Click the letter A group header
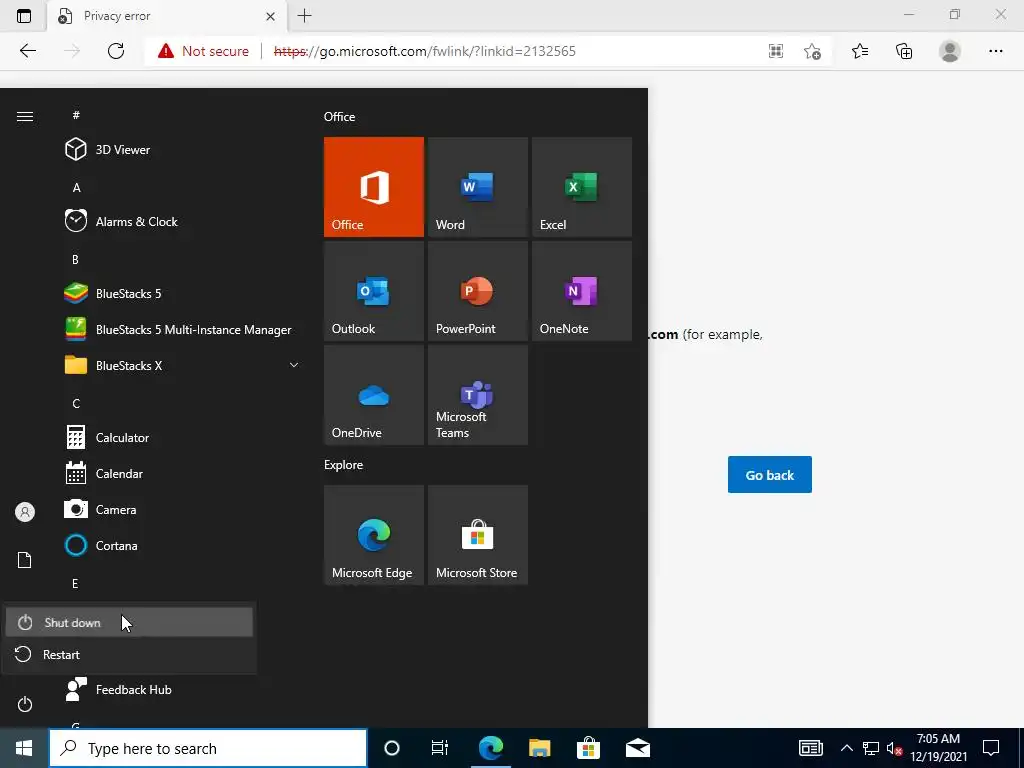 coord(76,188)
